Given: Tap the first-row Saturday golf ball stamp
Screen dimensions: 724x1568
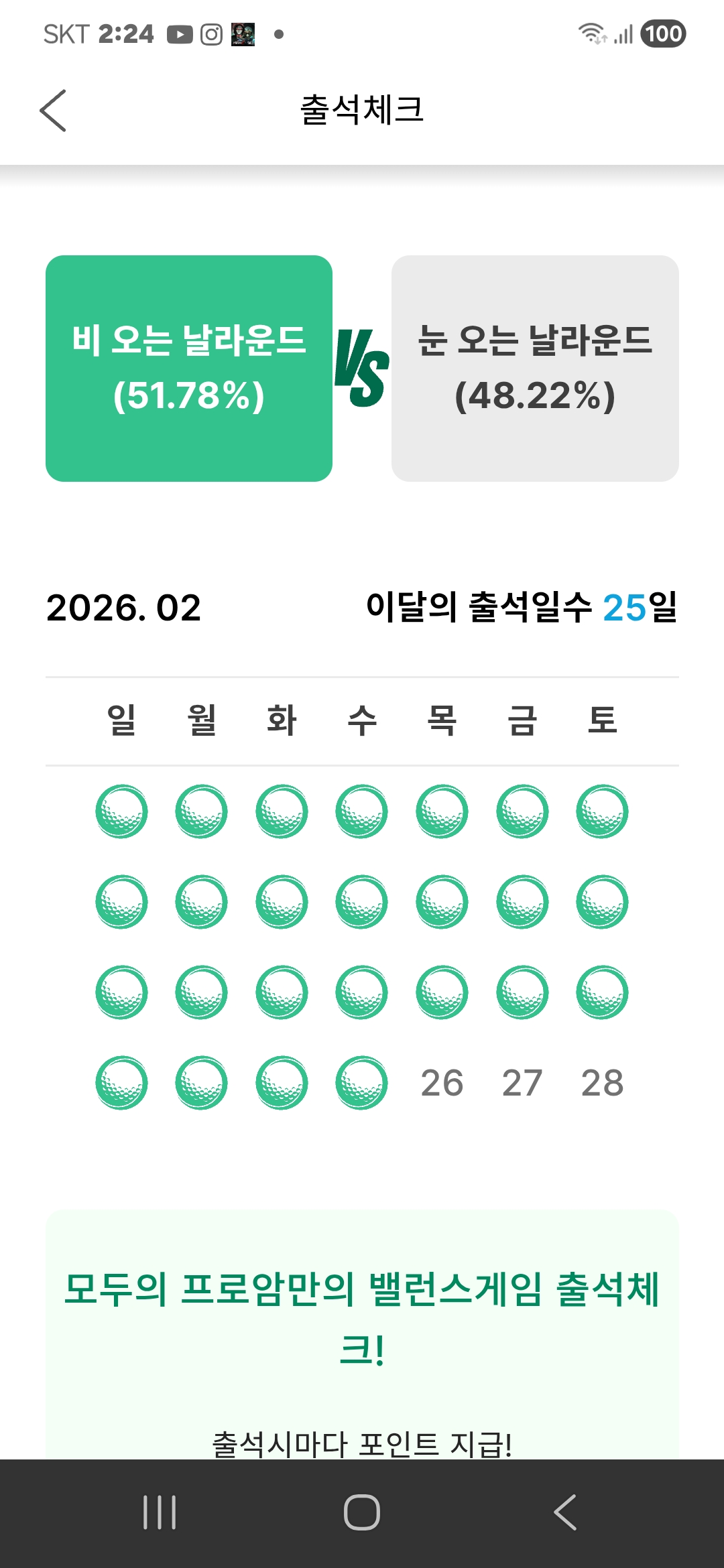Looking at the screenshot, I should (x=602, y=811).
